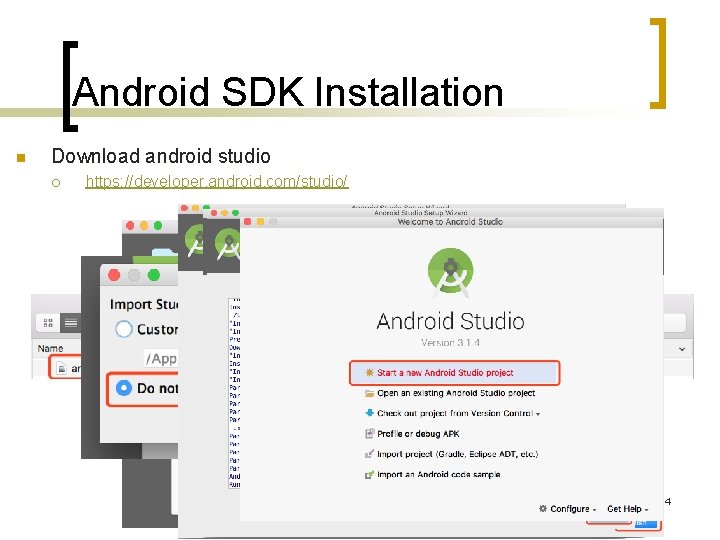Open the developer.android.com/studio link
720x540 pixels.
click(217, 181)
